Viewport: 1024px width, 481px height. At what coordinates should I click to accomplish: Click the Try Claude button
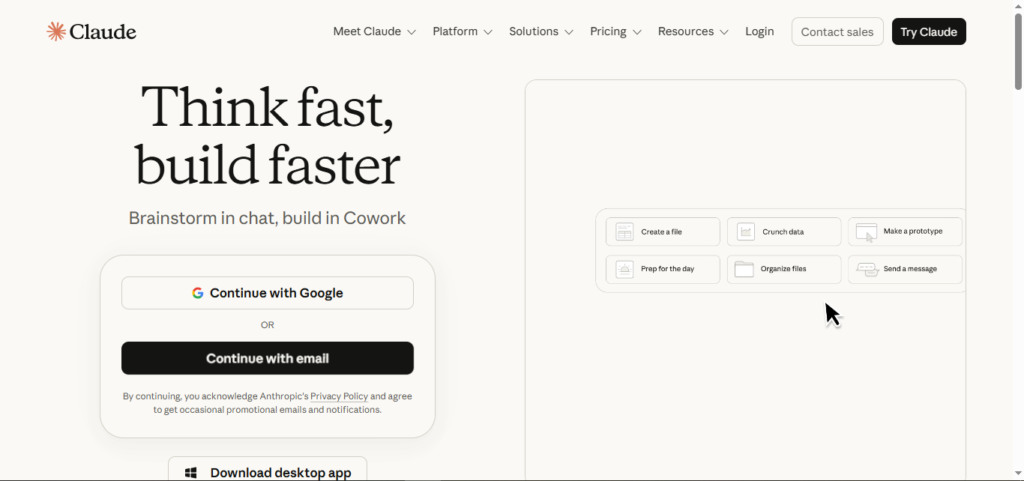pos(929,31)
